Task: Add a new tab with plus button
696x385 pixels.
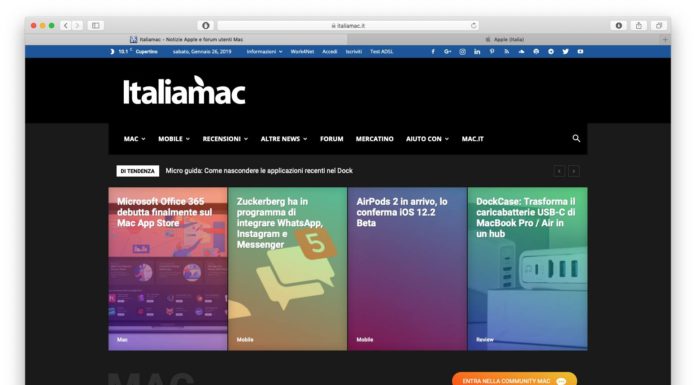Action: click(665, 40)
